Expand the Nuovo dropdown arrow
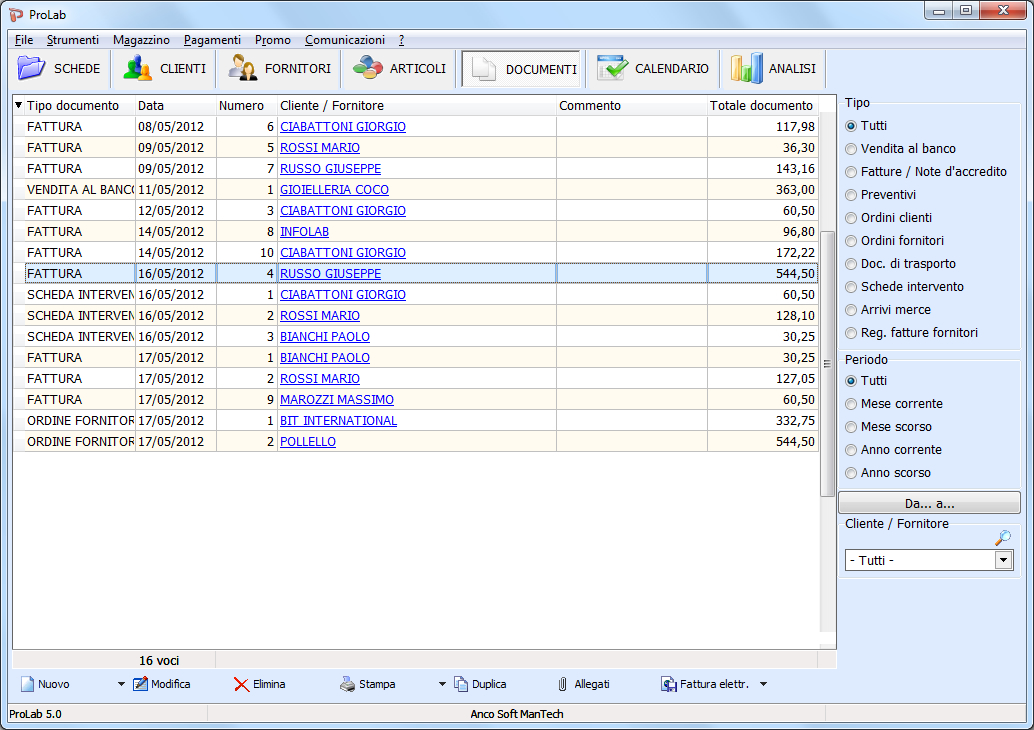The image size is (1034, 730). pyautogui.click(x=121, y=684)
